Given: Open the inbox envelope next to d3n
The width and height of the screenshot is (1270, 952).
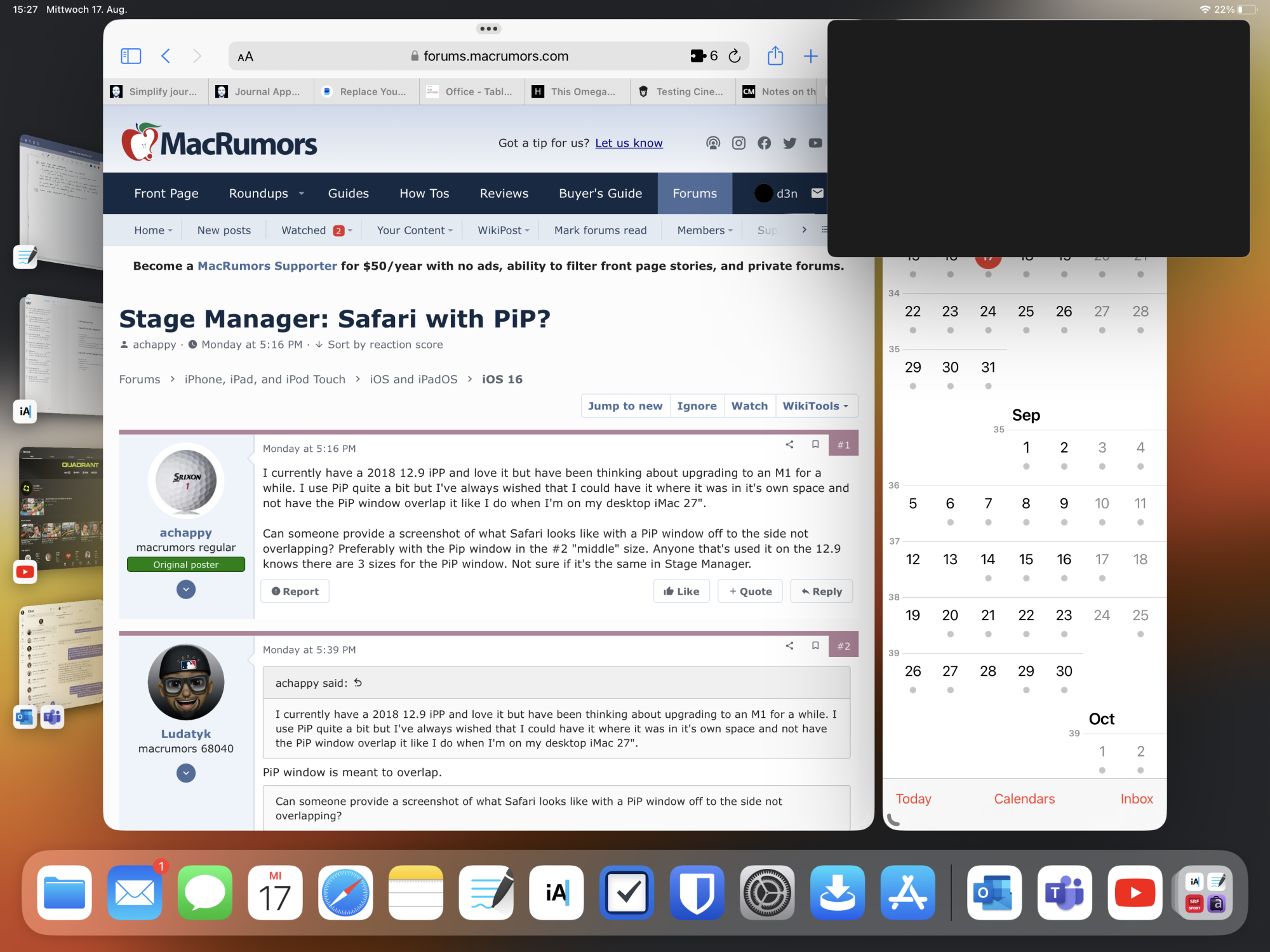Looking at the screenshot, I should pyautogui.click(x=817, y=193).
